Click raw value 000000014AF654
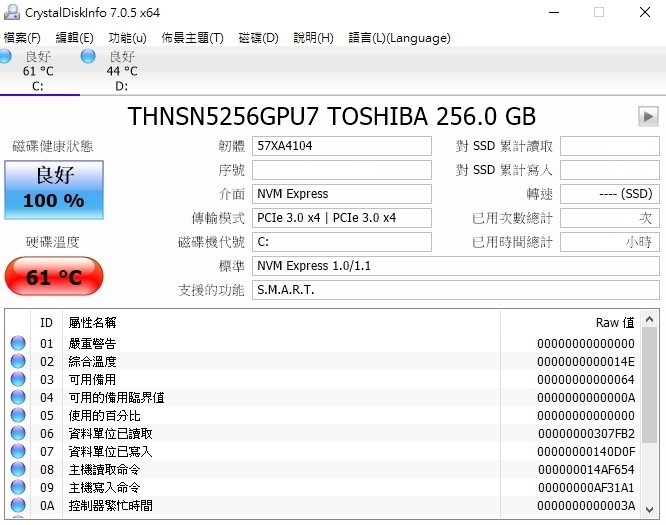Image resolution: width=666 pixels, height=525 pixels. pyautogui.click(x=586, y=470)
